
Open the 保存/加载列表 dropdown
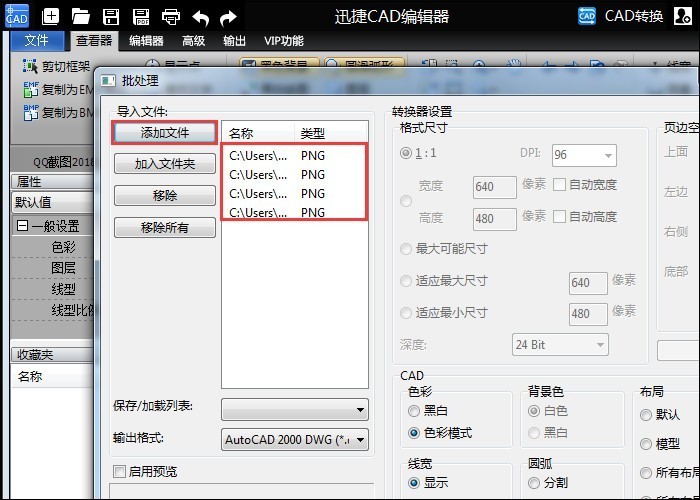(295, 409)
